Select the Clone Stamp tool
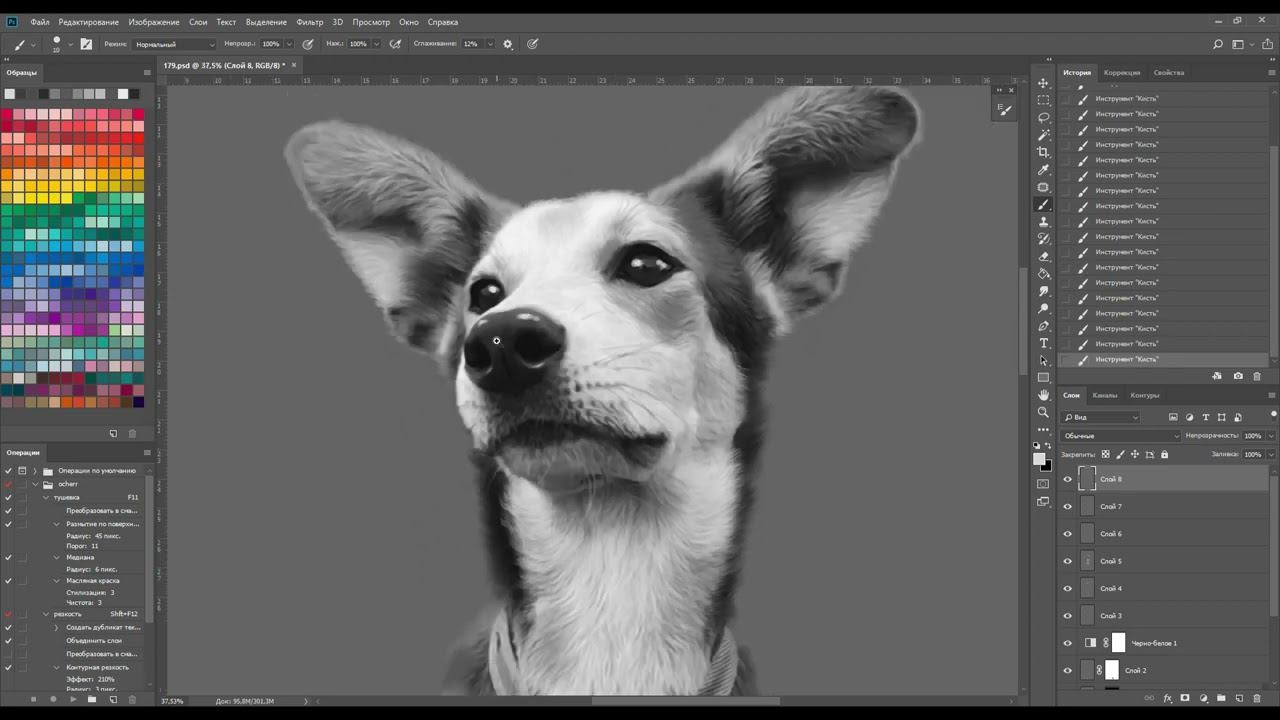The height and width of the screenshot is (720, 1280). click(x=1044, y=222)
